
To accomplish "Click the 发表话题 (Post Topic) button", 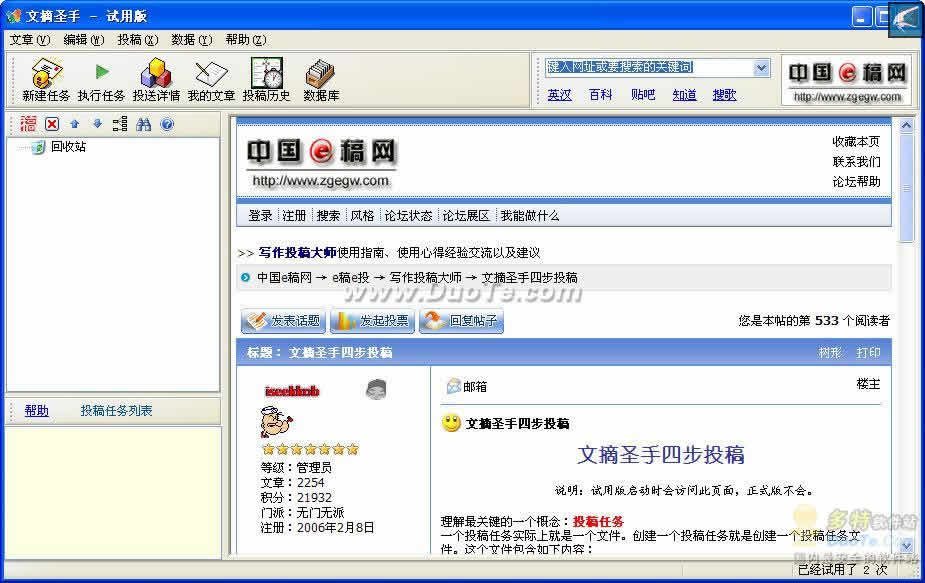I will click(x=284, y=321).
